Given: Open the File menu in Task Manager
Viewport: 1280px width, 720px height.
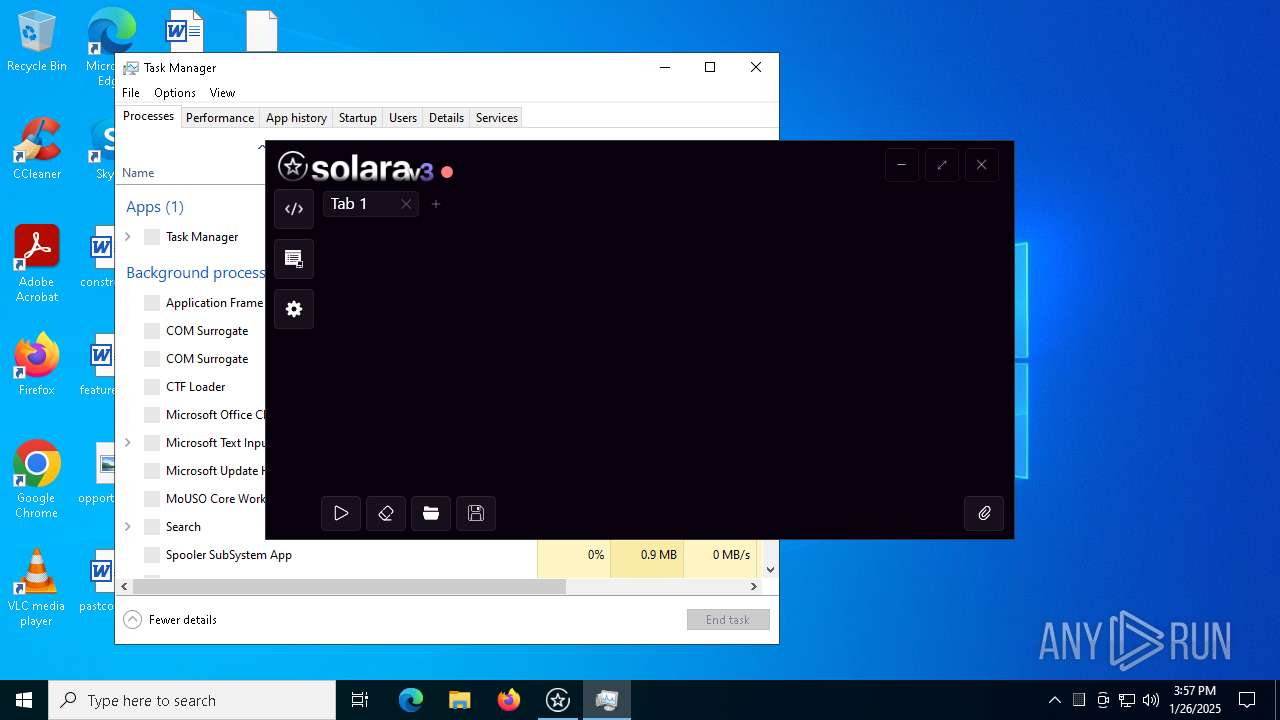Looking at the screenshot, I should pos(131,92).
